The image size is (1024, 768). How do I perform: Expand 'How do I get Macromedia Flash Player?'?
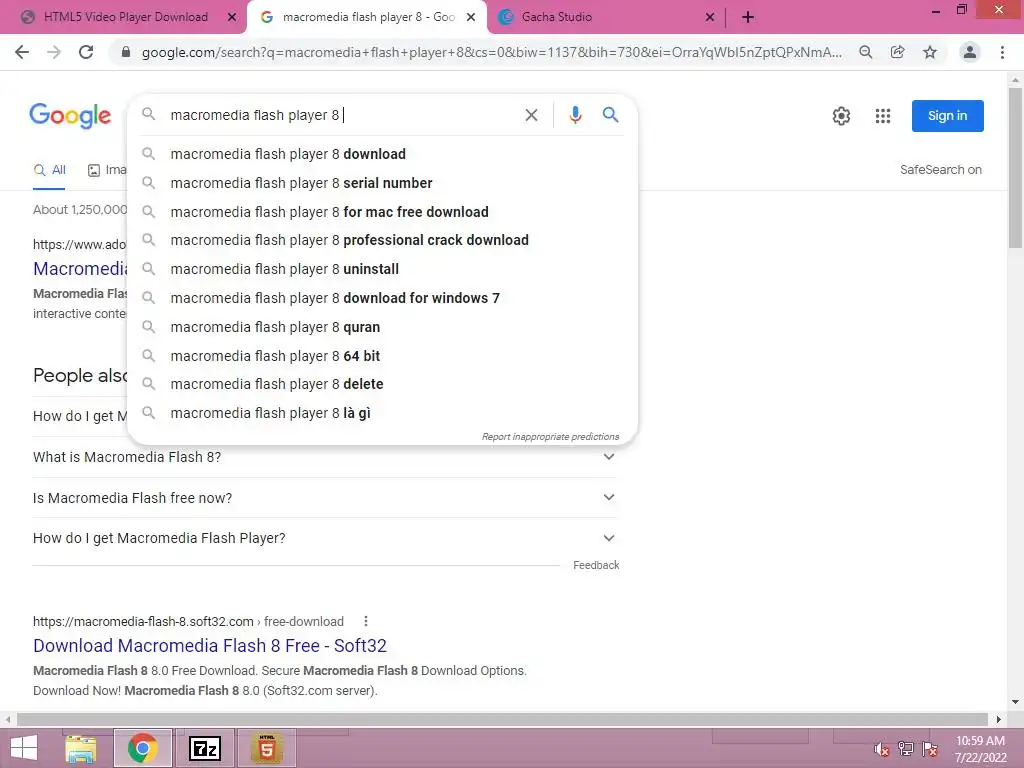click(x=325, y=538)
